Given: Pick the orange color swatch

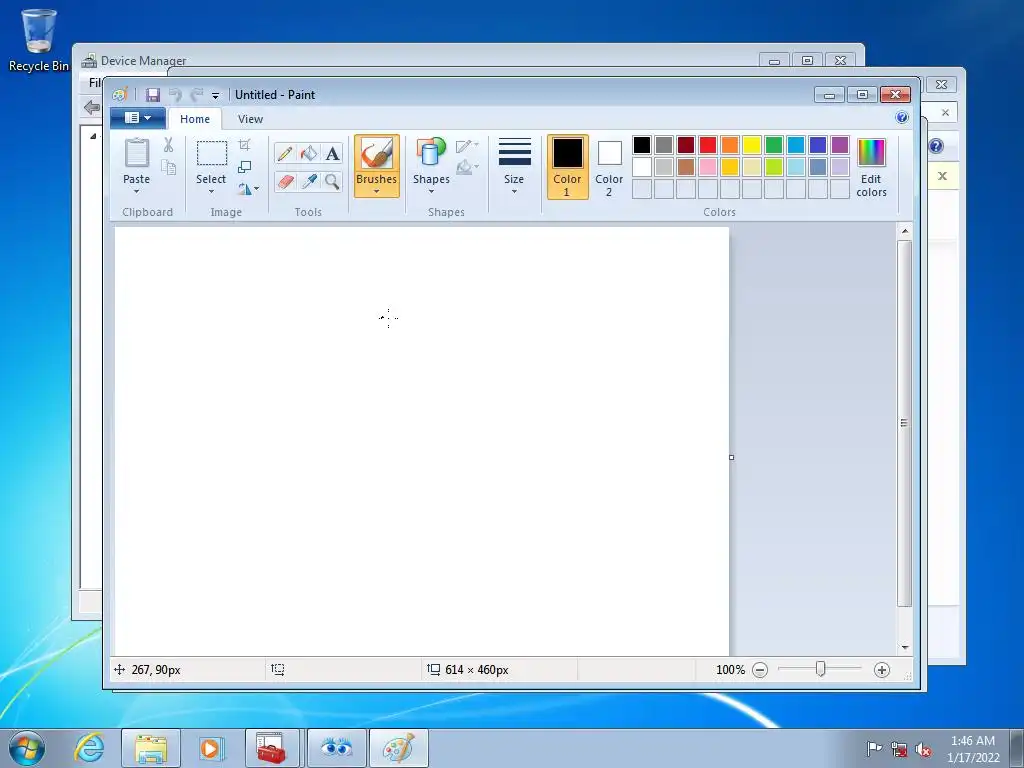Looking at the screenshot, I should pyautogui.click(x=729, y=145).
